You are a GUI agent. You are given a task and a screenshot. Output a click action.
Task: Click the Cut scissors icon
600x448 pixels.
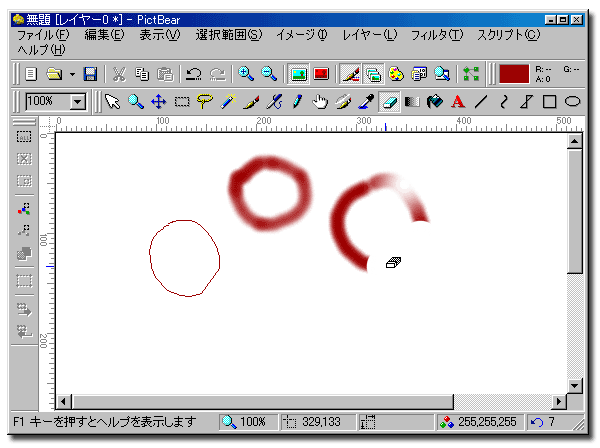click(119, 74)
